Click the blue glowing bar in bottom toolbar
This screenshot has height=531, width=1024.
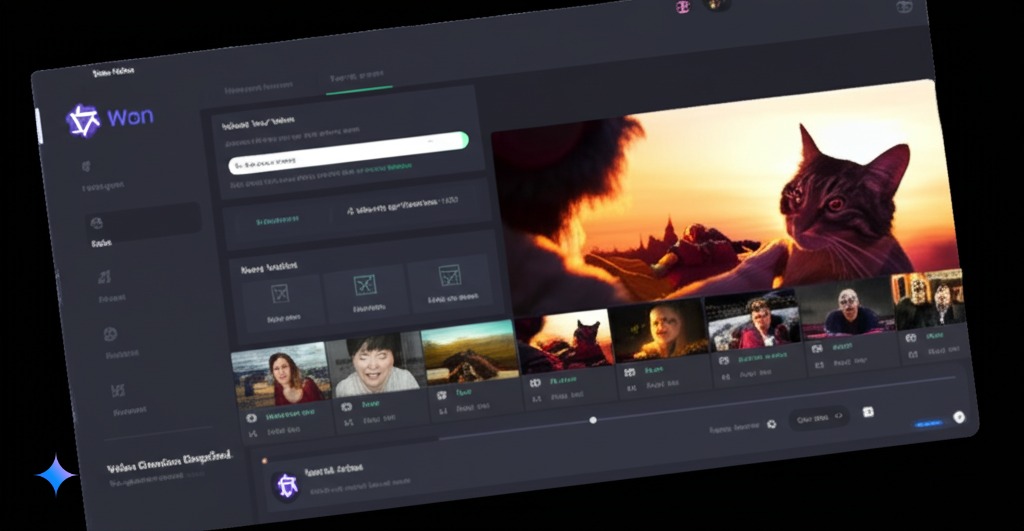click(x=928, y=423)
